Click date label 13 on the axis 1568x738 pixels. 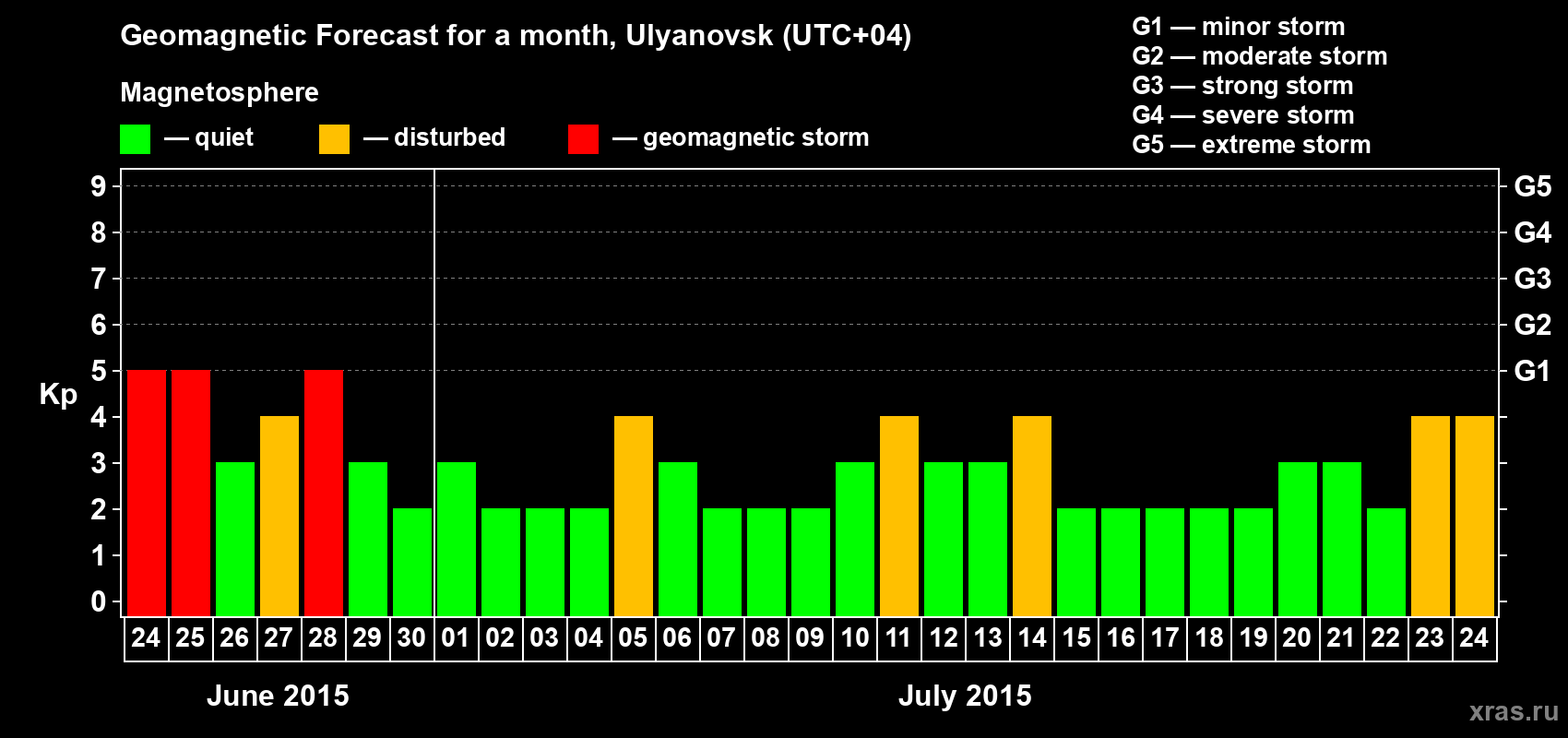987,637
